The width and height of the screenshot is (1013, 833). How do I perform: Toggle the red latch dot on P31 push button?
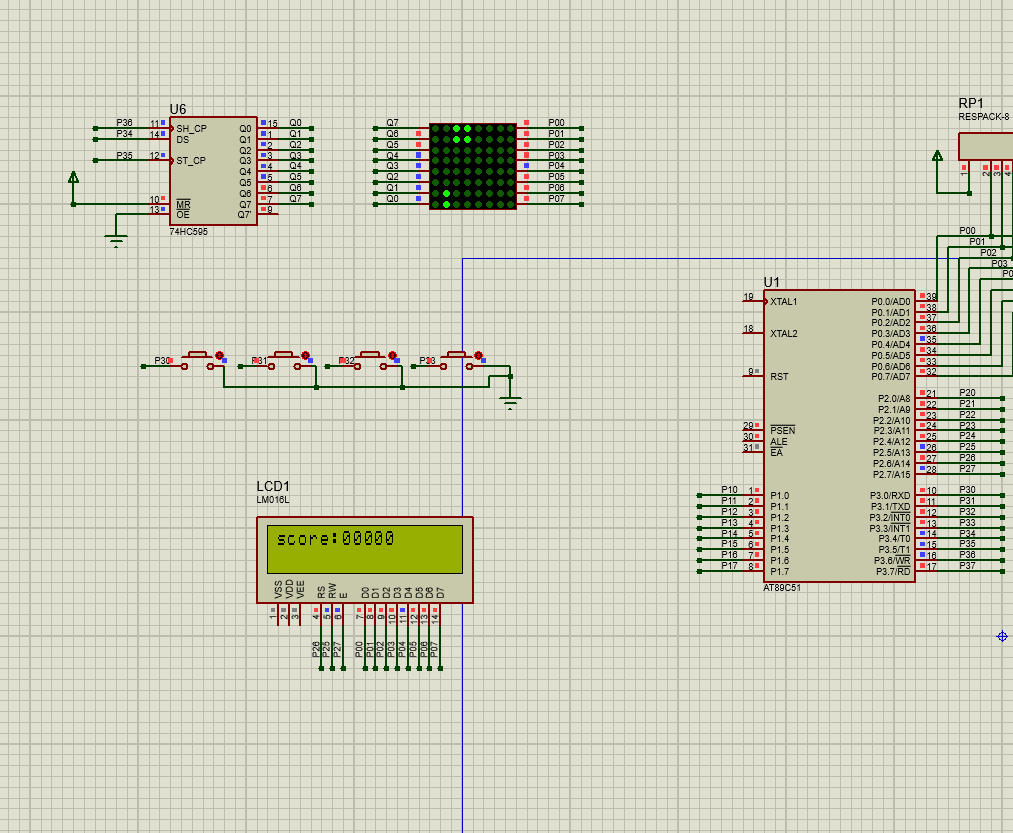304,355
